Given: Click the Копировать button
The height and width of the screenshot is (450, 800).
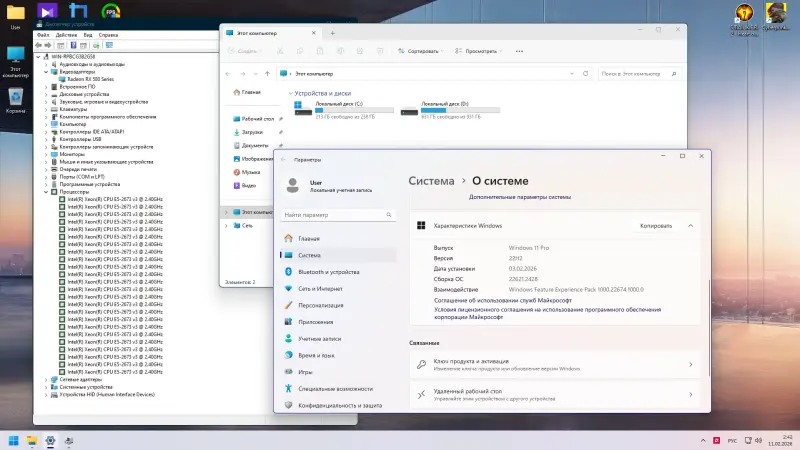Looking at the screenshot, I should pos(655,226).
